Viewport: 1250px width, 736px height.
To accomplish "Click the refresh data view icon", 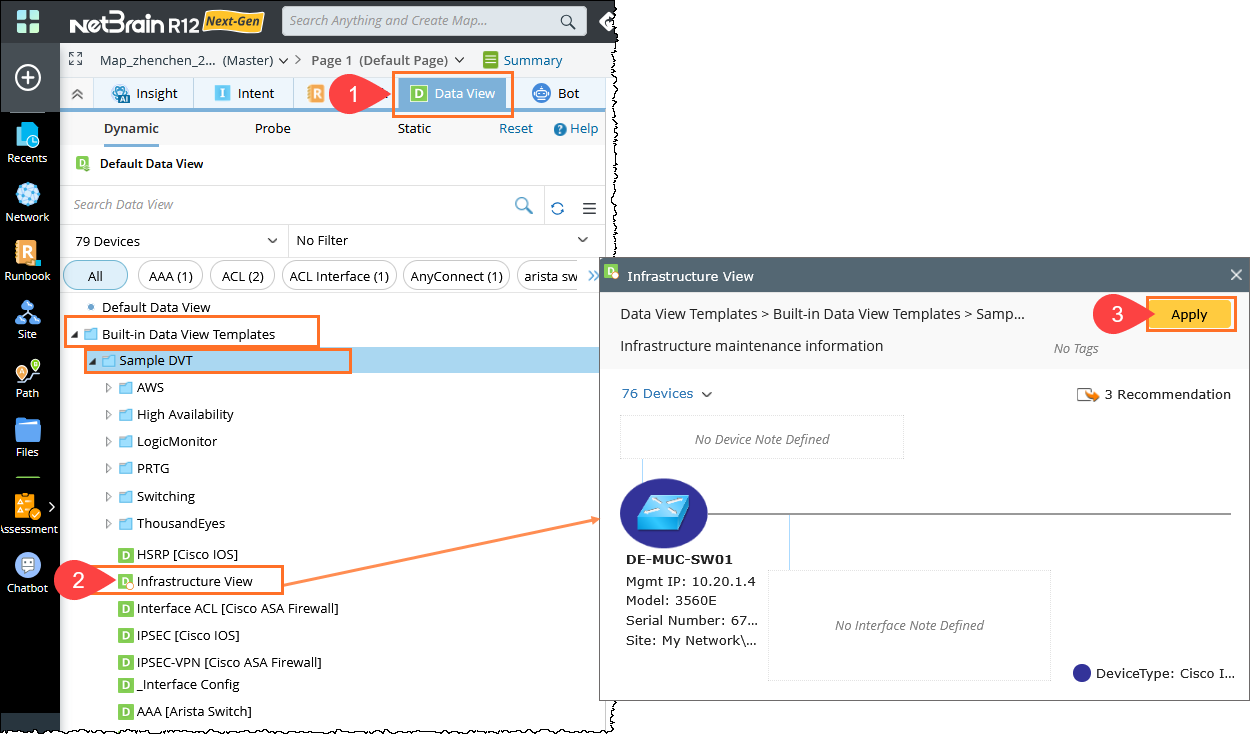I will (558, 208).
